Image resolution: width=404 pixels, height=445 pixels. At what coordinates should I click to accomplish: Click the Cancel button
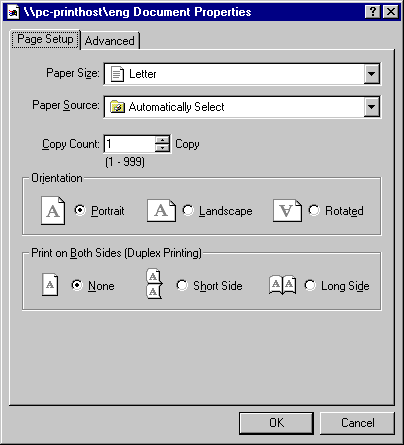click(x=357, y=423)
